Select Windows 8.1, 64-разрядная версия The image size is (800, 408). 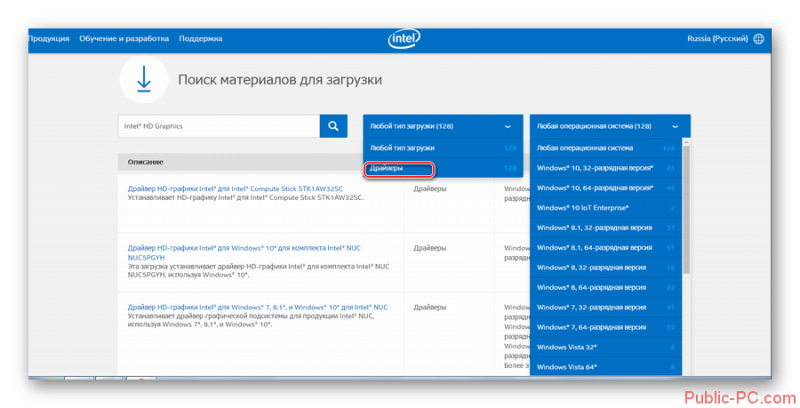click(606, 247)
